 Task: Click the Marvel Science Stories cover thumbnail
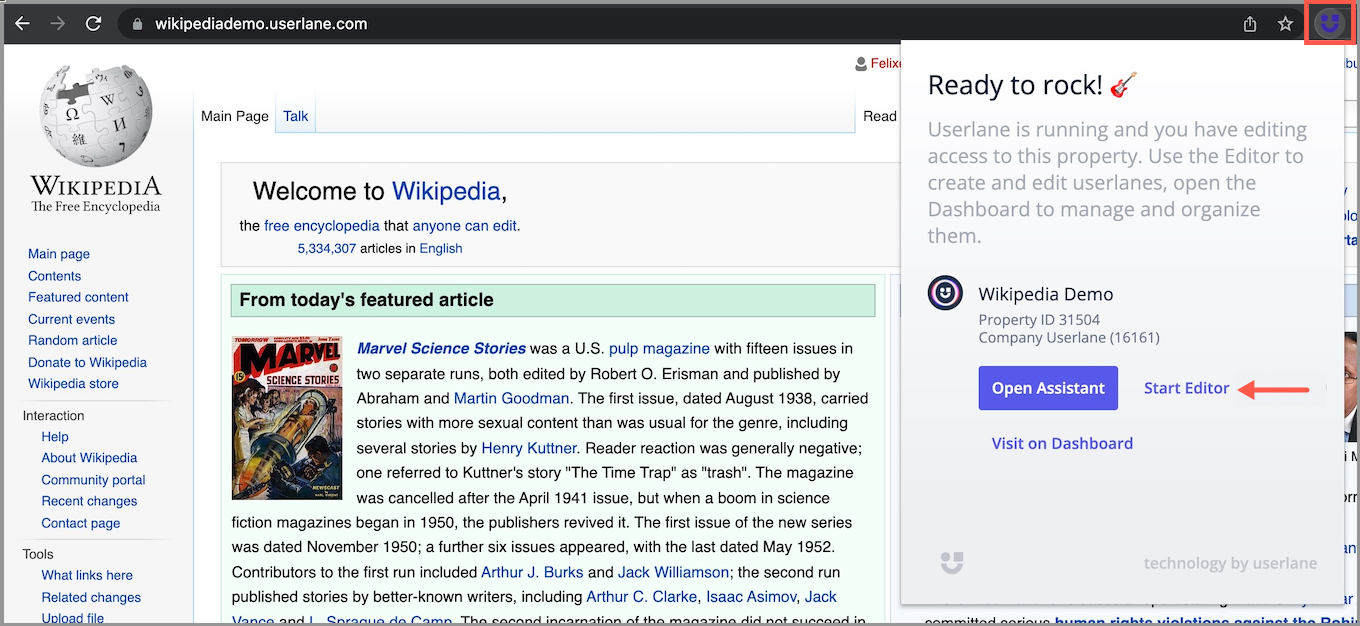coord(287,418)
